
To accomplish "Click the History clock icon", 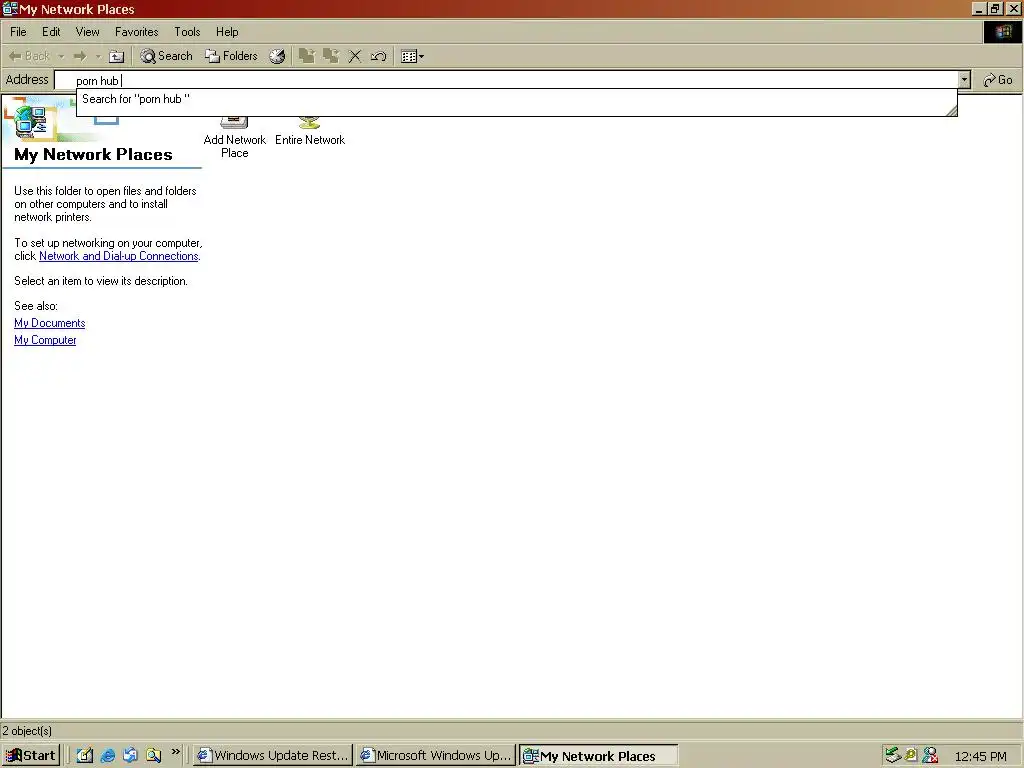I will coord(277,56).
